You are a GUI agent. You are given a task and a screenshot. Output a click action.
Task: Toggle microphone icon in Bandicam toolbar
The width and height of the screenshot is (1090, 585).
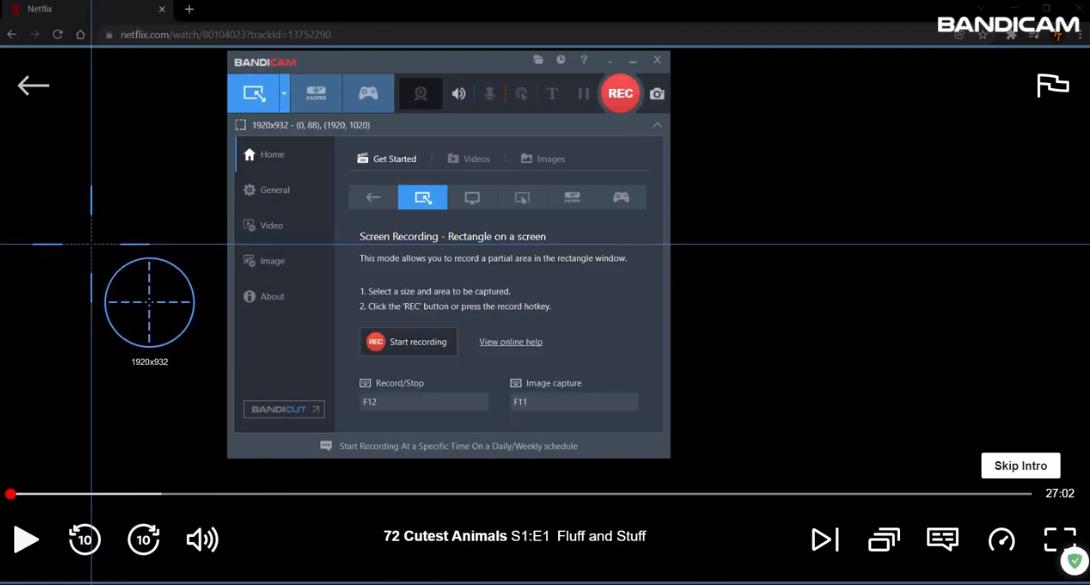pos(489,93)
